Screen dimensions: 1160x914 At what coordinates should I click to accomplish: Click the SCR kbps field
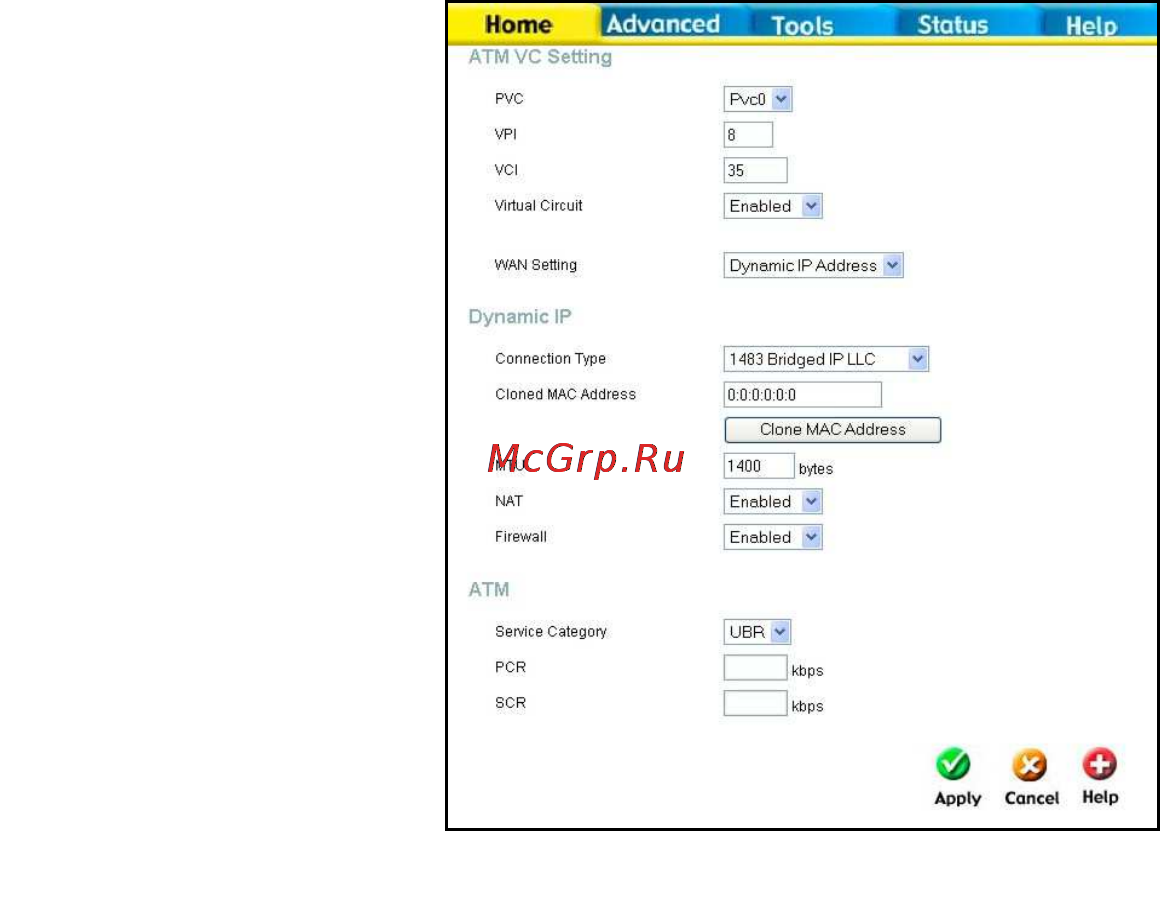(755, 702)
